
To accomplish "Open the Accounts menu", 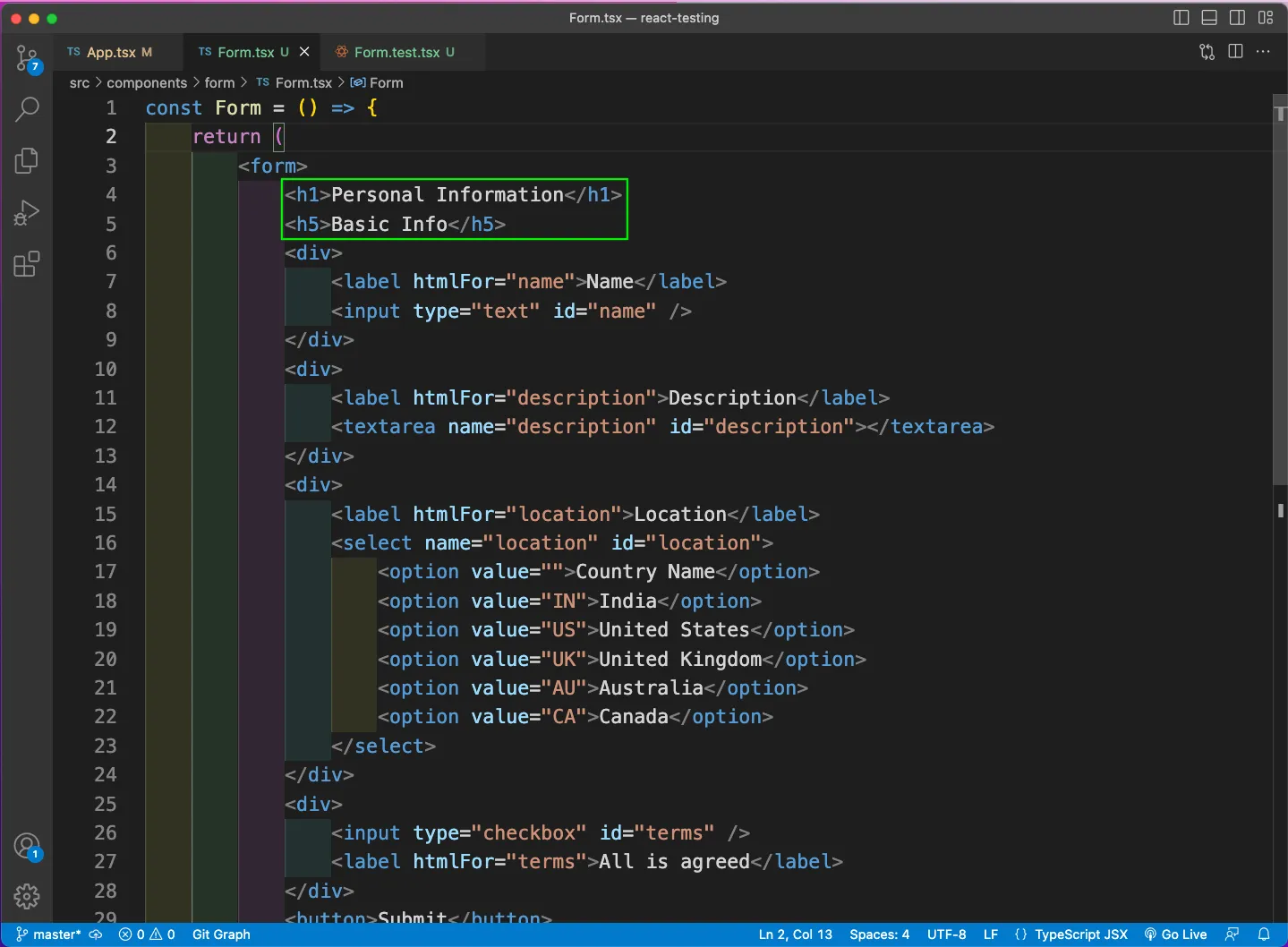I will [27, 846].
